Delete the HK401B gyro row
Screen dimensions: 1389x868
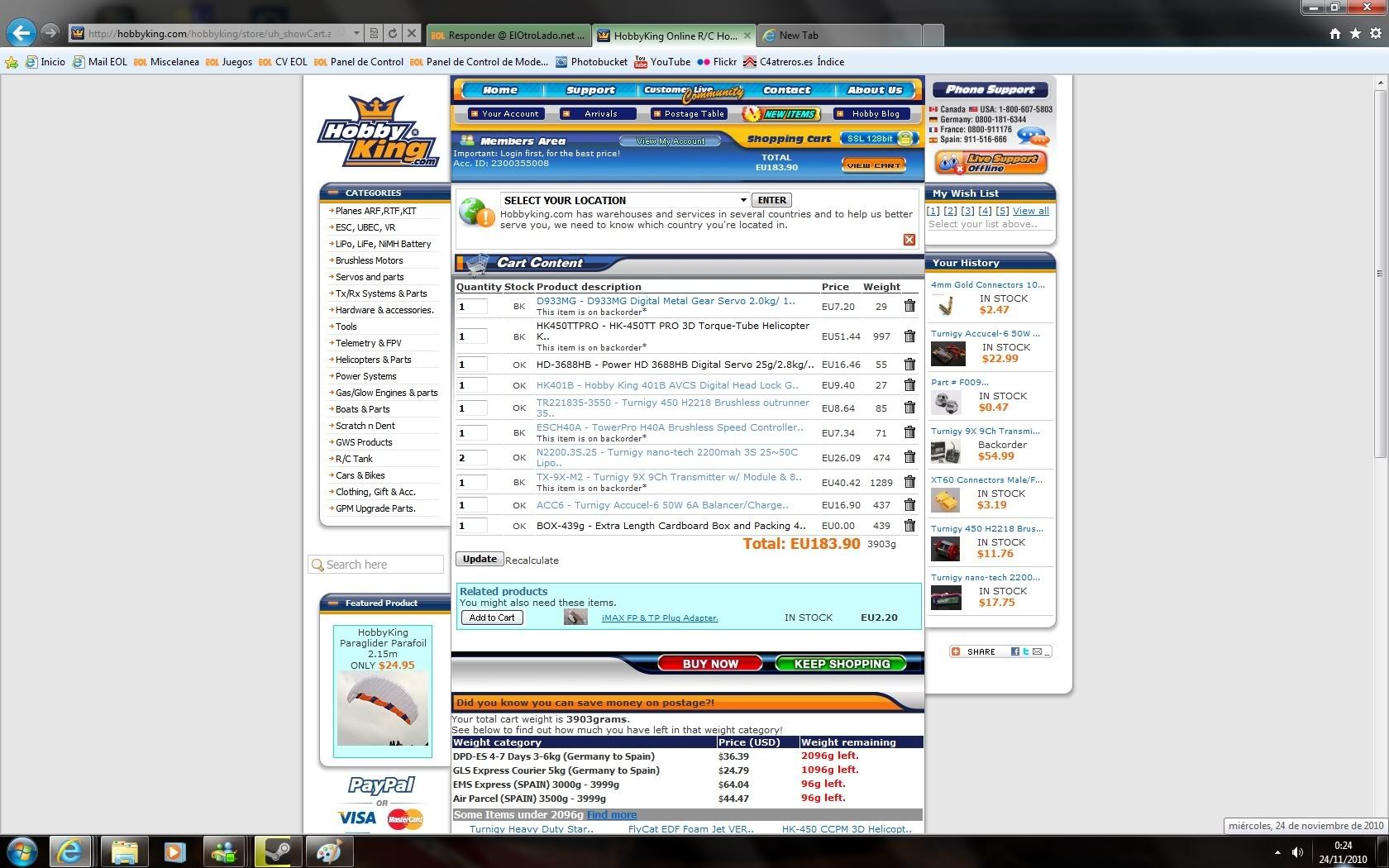pyautogui.click(x=909, y=385)
